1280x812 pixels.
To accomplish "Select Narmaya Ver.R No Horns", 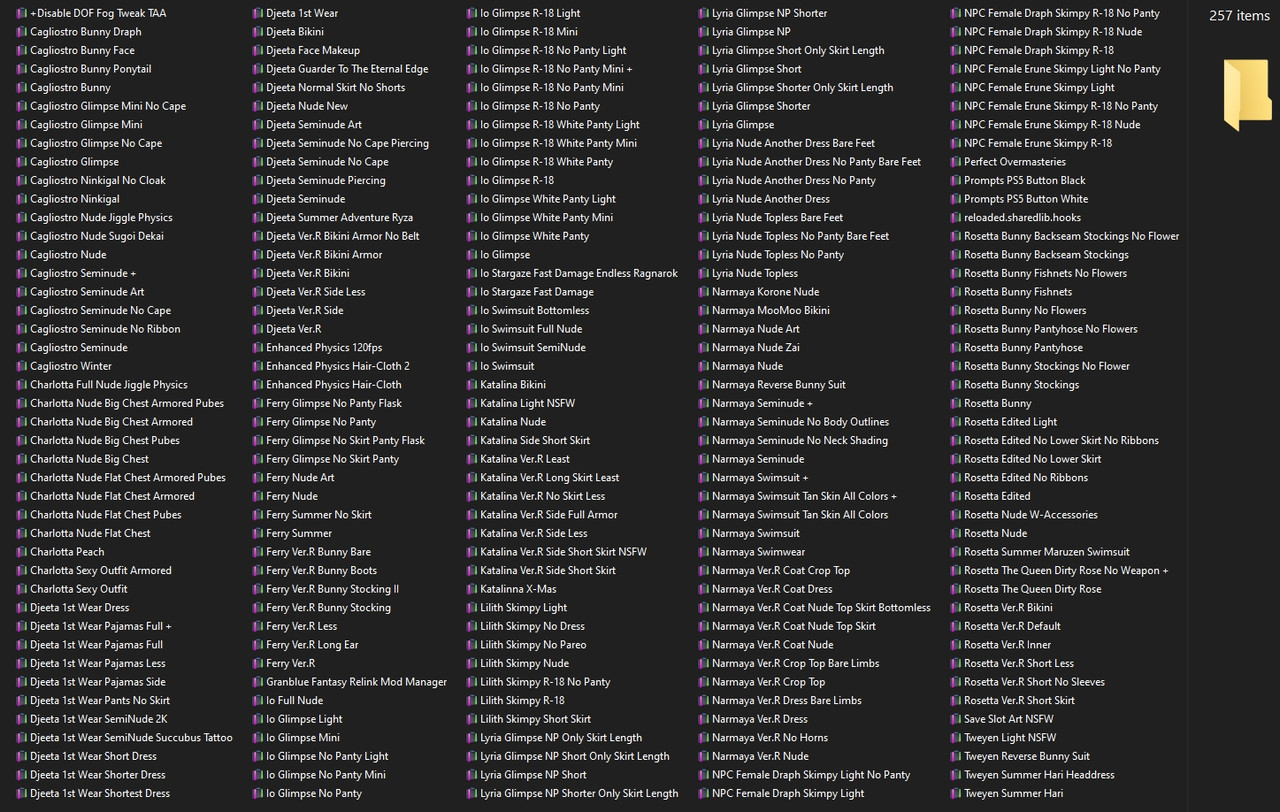I will [770, 738].
